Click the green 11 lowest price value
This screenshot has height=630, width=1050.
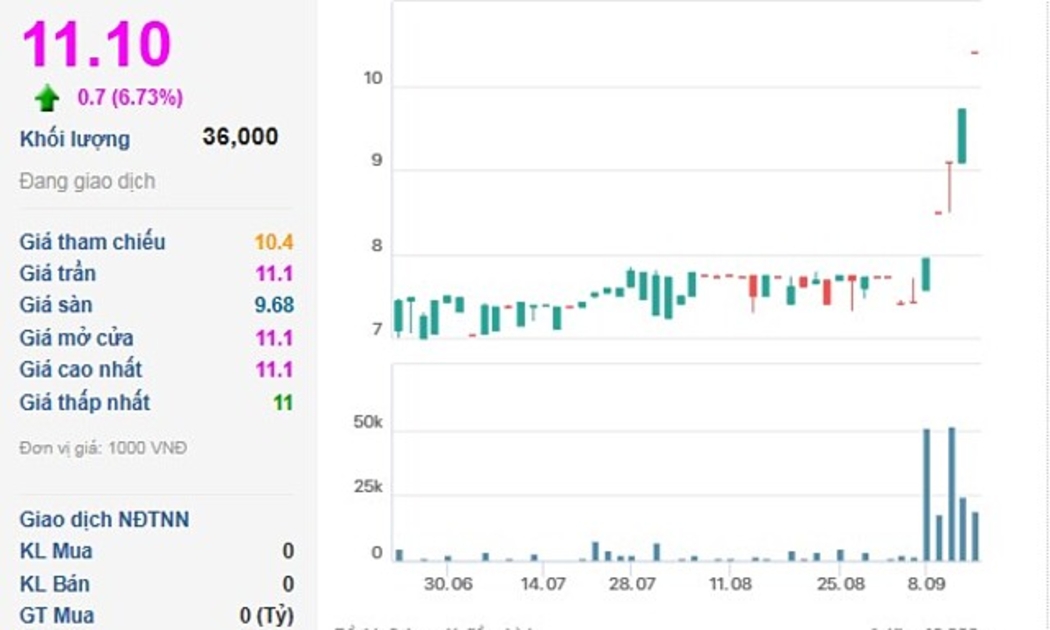coord(283,402)
